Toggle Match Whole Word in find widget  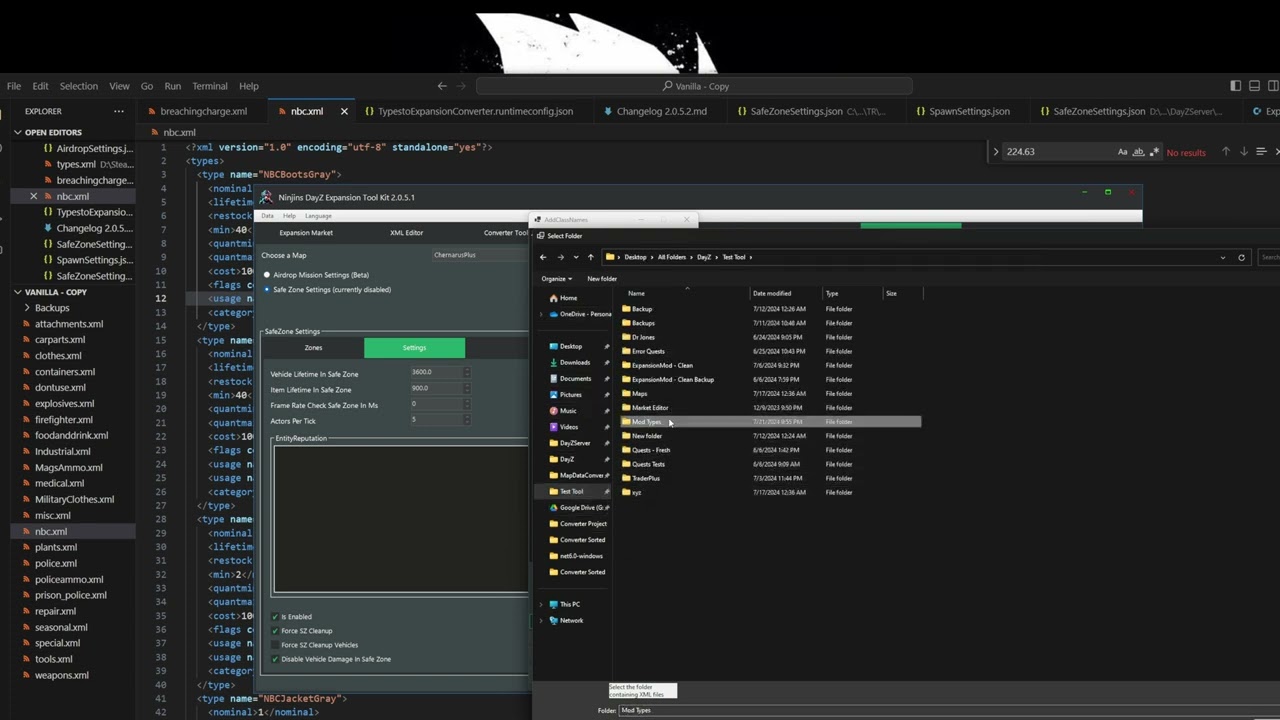[1138, 152]
